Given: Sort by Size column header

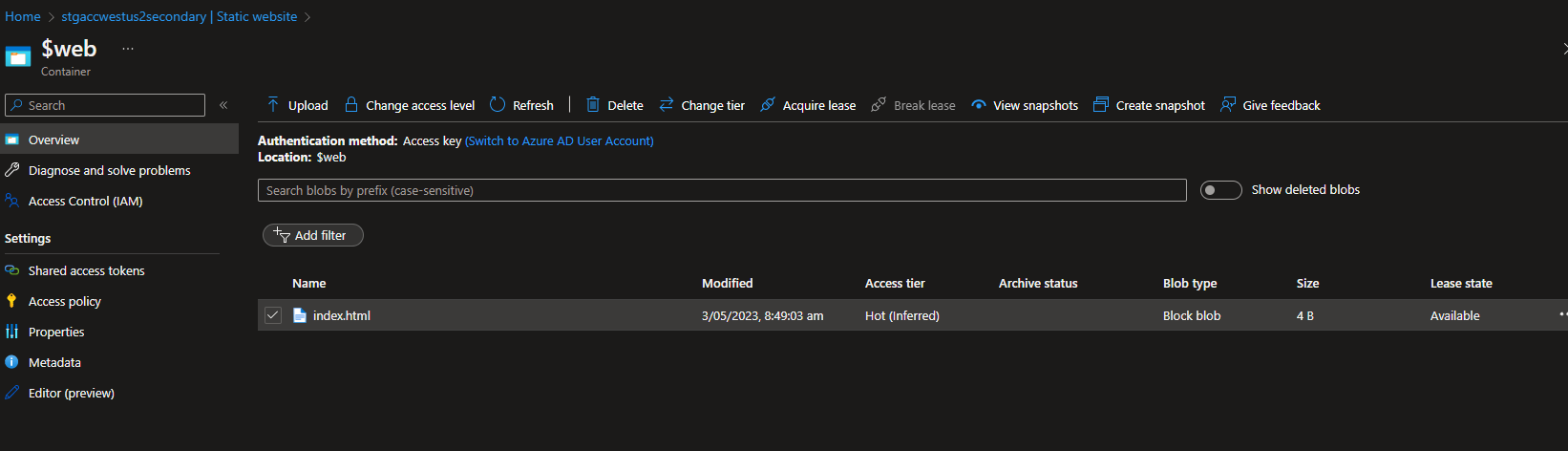Looking at the screenshot, I should click(1308, 283).
